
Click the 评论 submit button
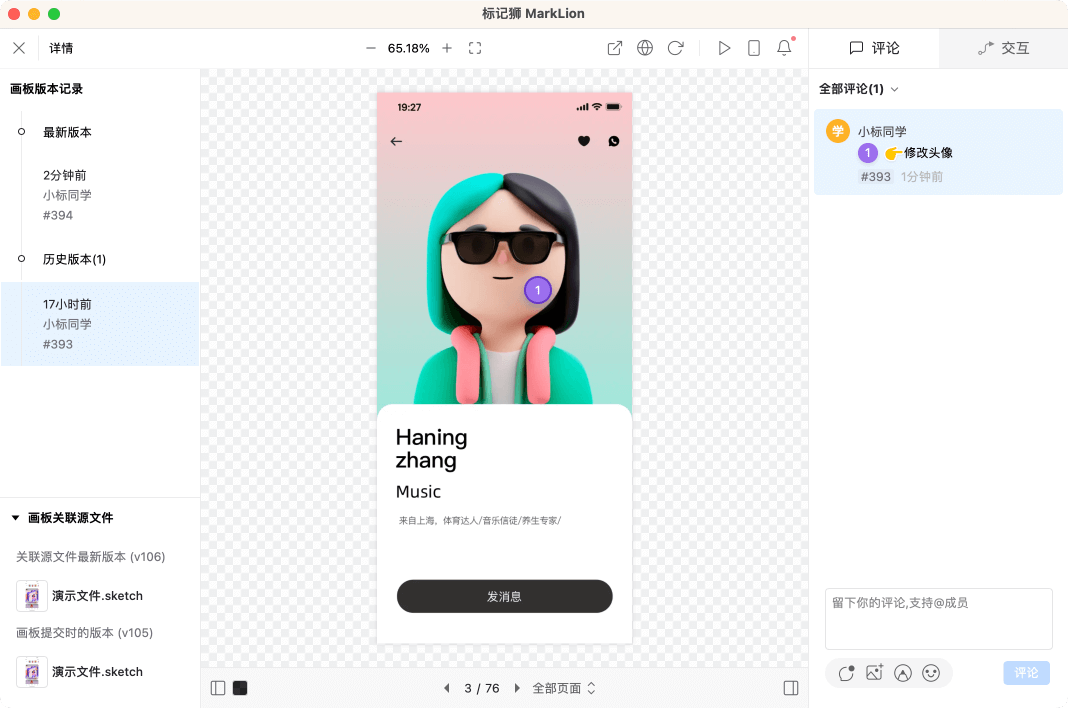coord(1026,673)
